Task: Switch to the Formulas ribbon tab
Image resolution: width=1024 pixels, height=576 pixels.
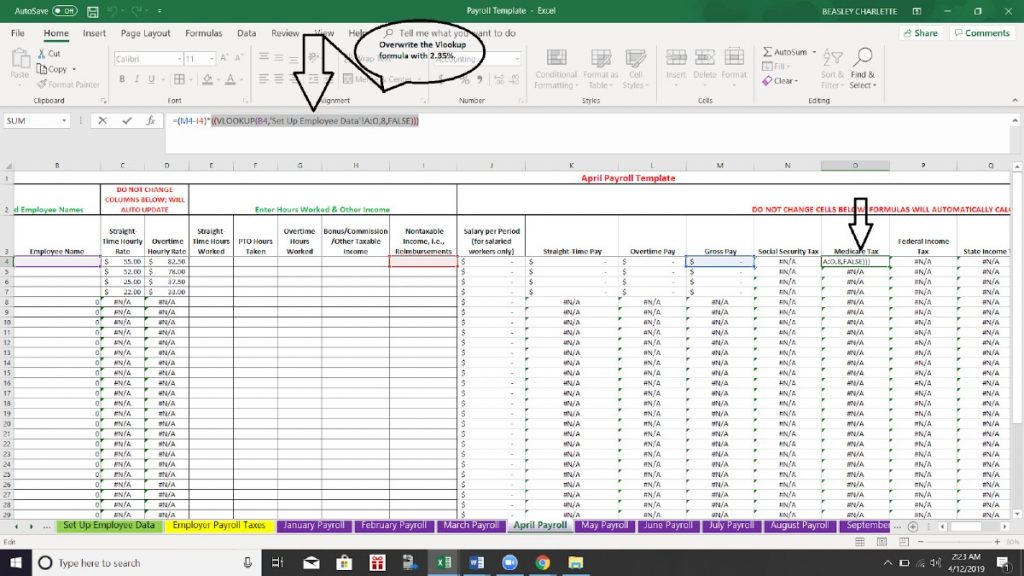Action: [x=203, y=32]
